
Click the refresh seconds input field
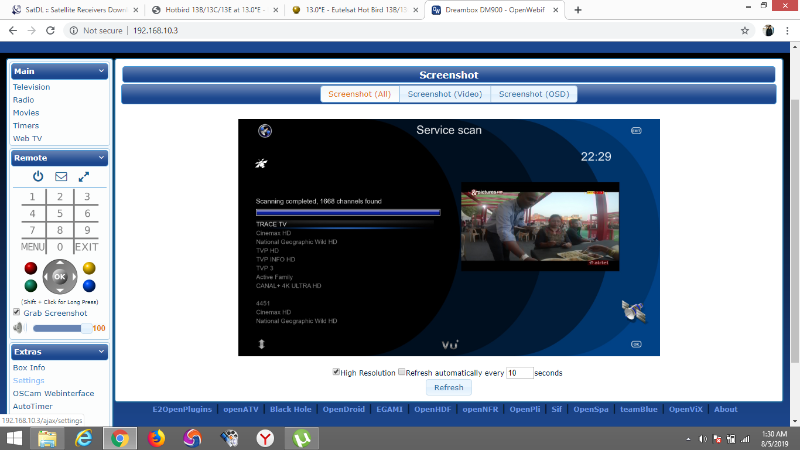(519, 373)
